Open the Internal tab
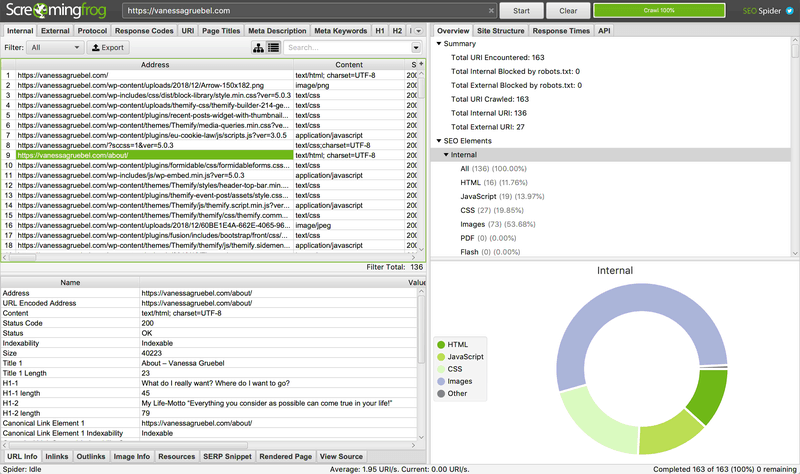 pos(20,31)
